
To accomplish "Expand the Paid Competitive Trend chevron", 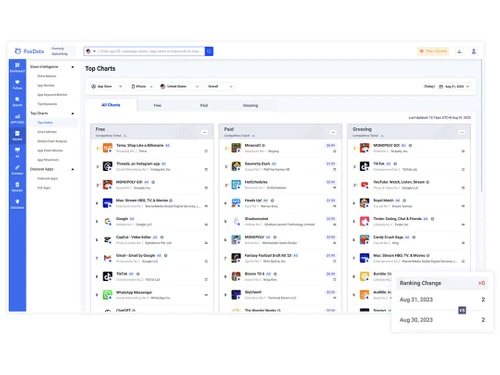I will coord(253,136).
